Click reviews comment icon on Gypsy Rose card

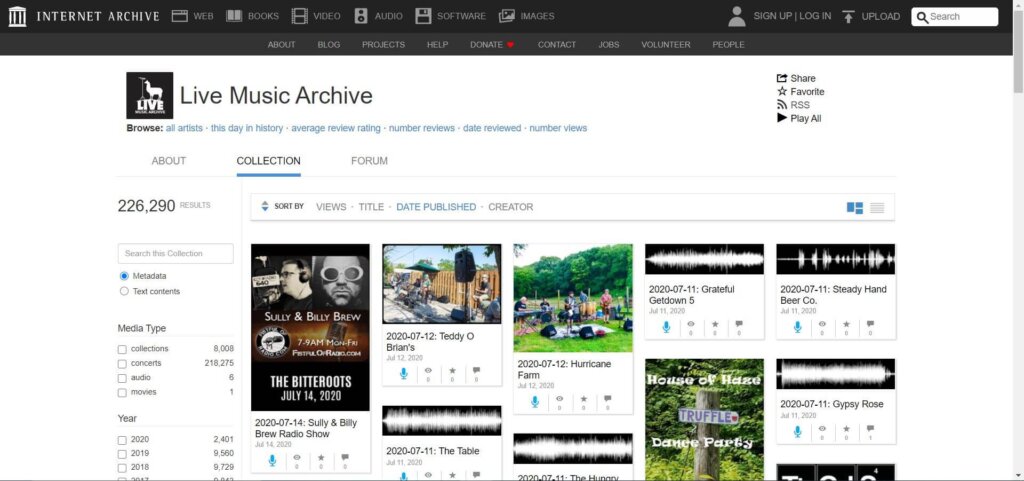point(870,428)
